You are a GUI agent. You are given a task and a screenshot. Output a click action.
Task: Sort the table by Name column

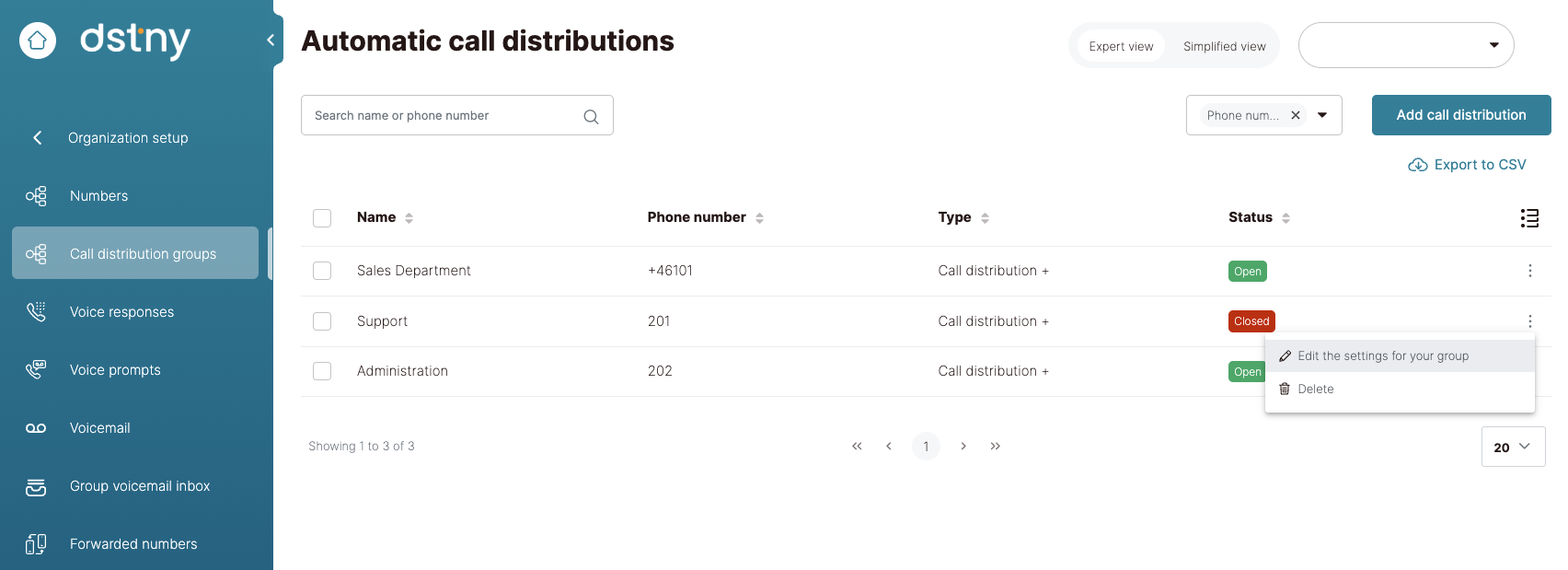tap(409, 218)
